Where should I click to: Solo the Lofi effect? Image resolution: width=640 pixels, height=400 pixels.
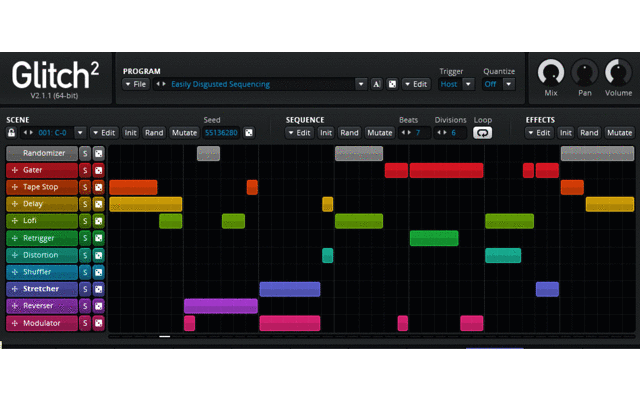pos(85,221)
